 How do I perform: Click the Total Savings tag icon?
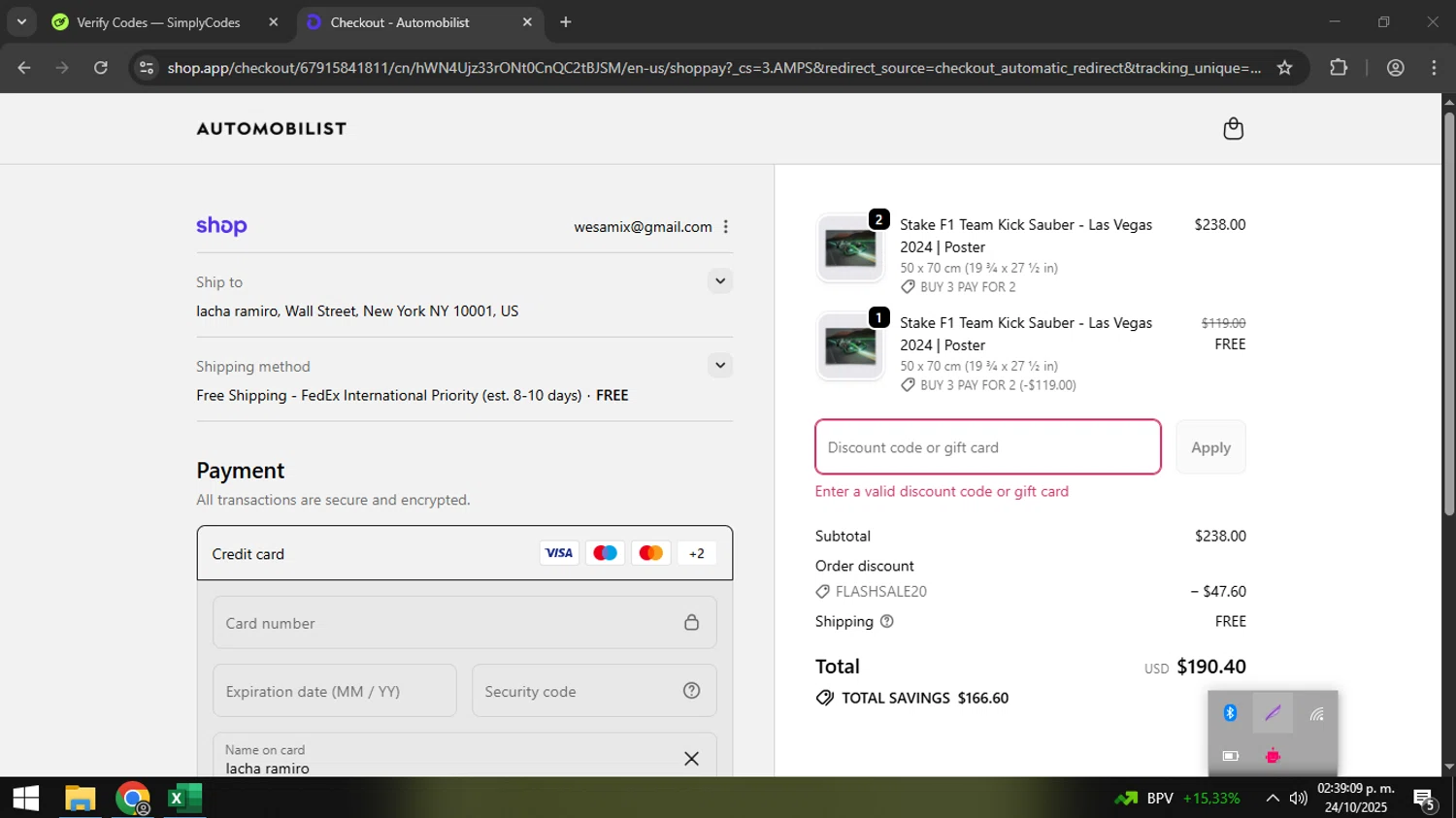(x=825, y=698)
